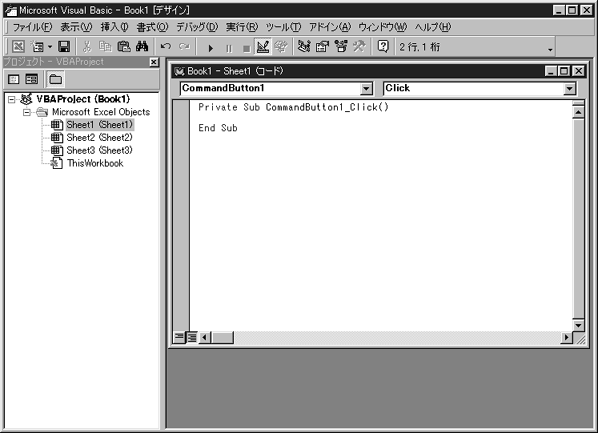Click the Reset stop icon
Viewport: 598px width, 433px height.
point(246,48)
